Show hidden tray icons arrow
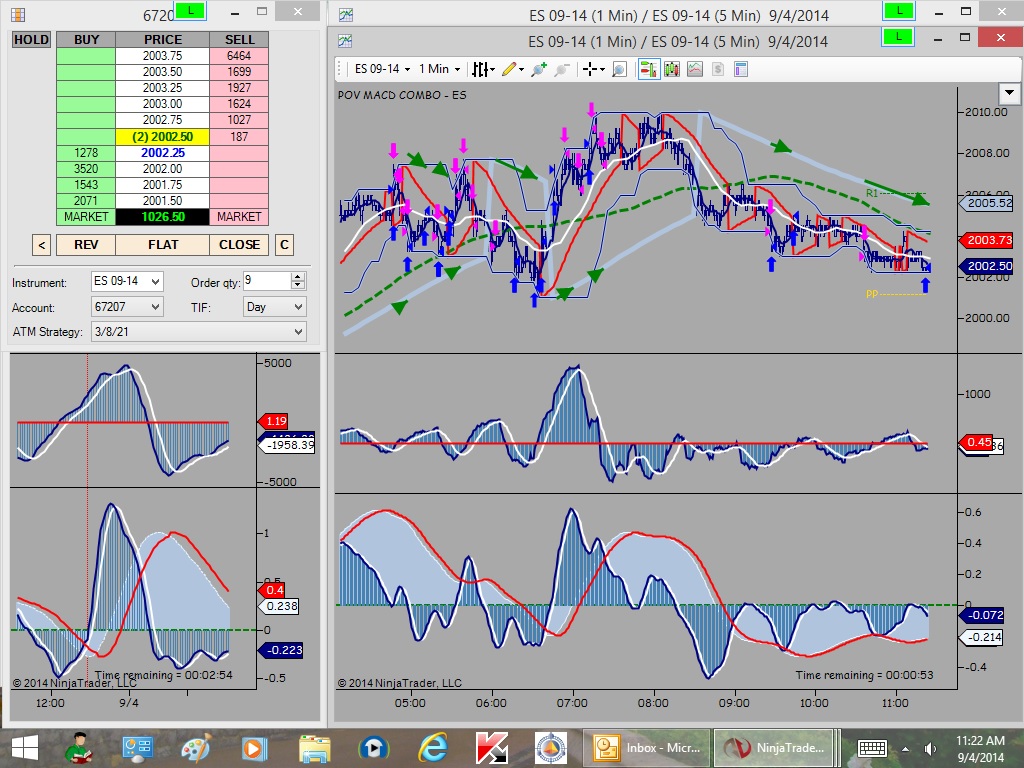This screenshot has height=768, width=1024. [x=906, y=748]
